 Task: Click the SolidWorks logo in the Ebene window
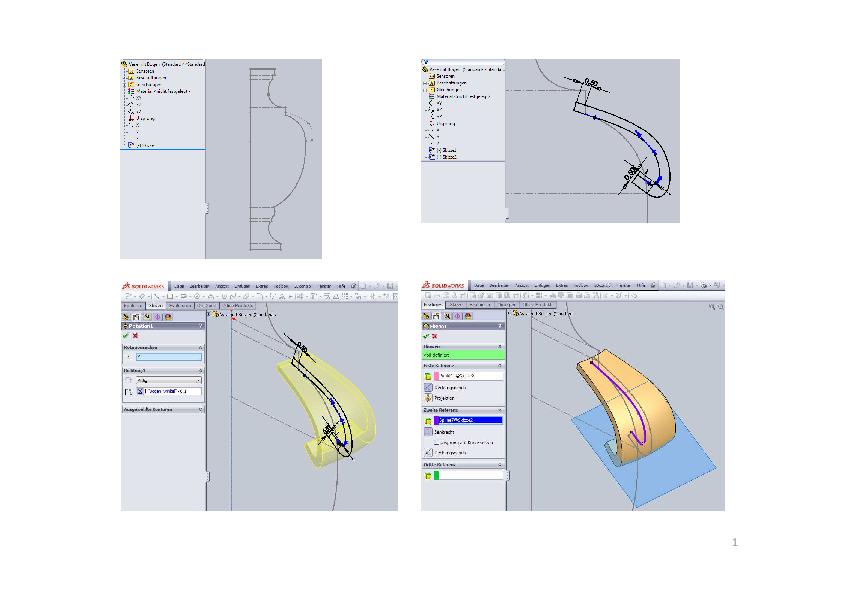(444, 285)
